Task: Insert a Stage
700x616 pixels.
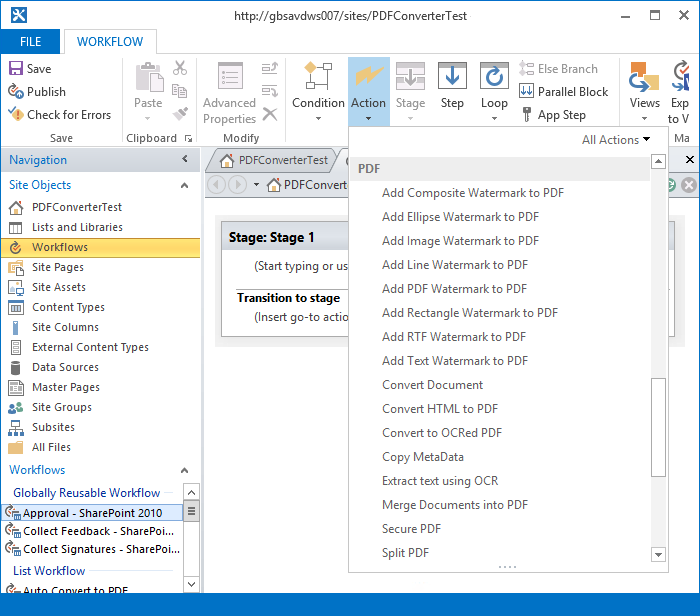Action: tap(410, 92)
